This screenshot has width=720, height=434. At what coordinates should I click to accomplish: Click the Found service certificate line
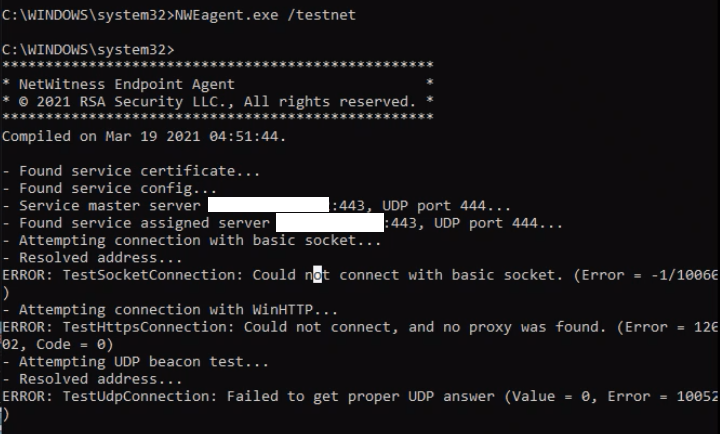tap(131, 171)
